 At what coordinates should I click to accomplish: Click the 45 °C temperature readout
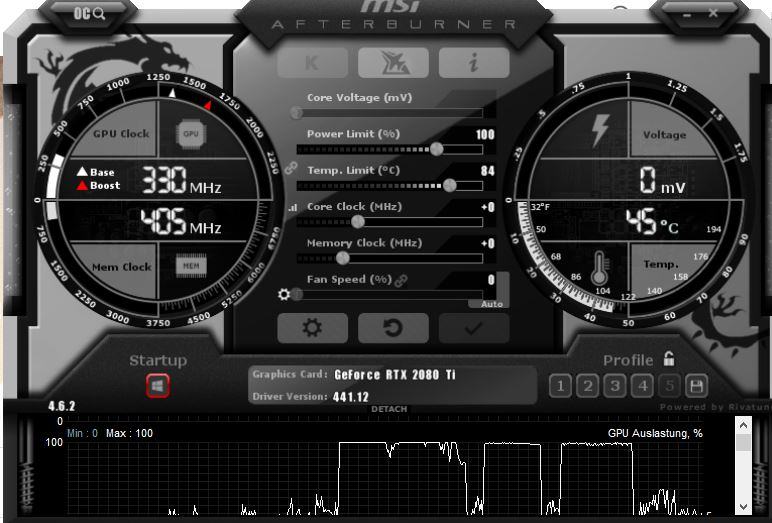point(652,221)
